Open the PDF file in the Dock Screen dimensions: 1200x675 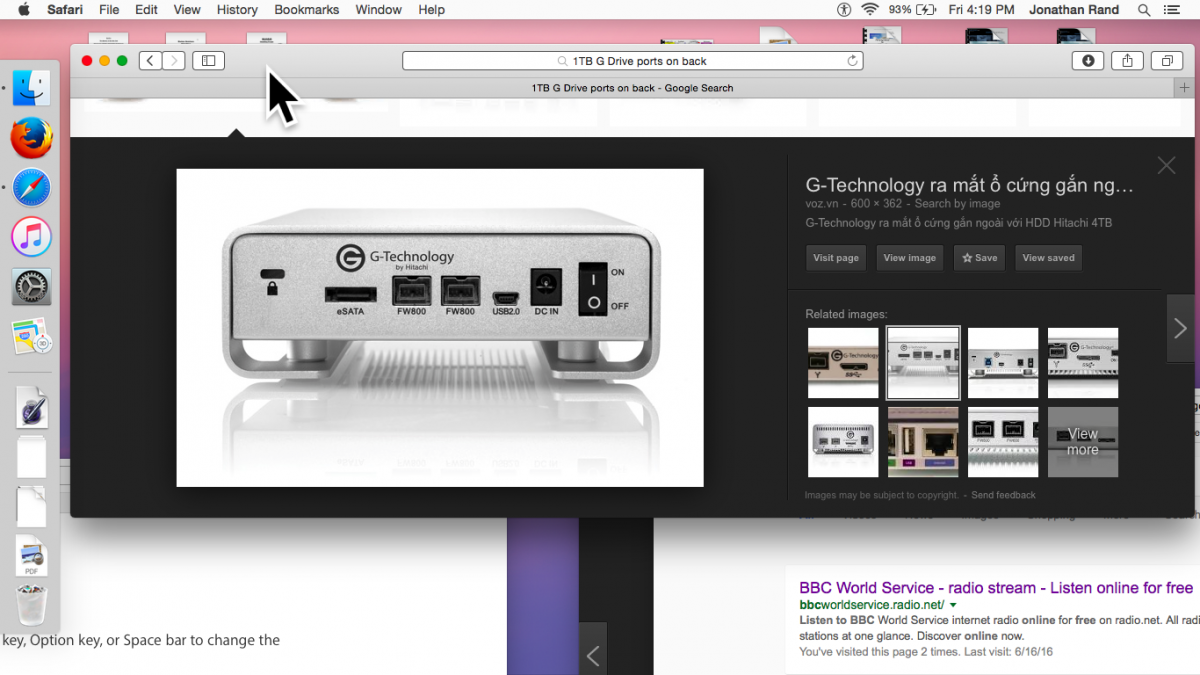[x=31, y=556]
